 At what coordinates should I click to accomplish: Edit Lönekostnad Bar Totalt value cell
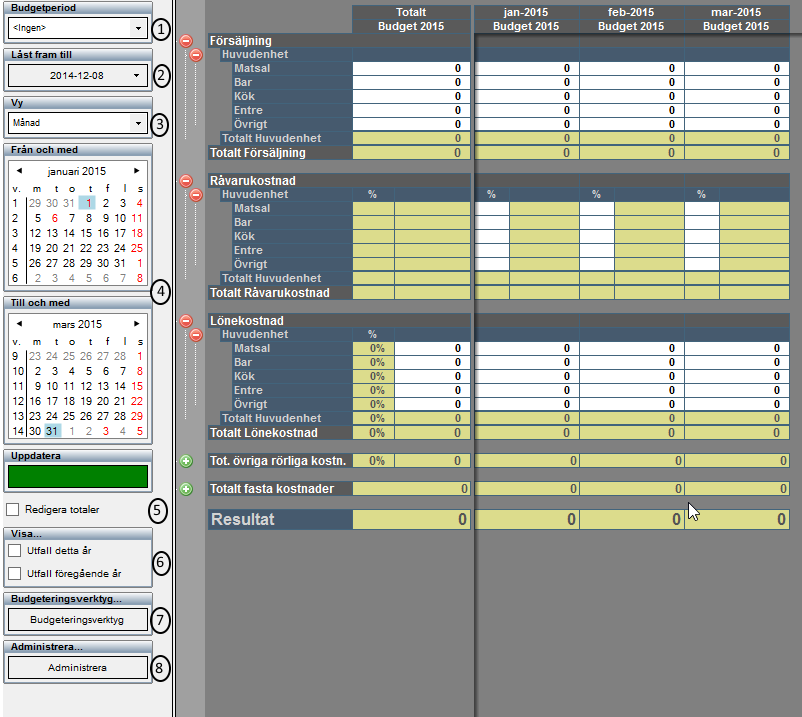[x=432, y=363]
